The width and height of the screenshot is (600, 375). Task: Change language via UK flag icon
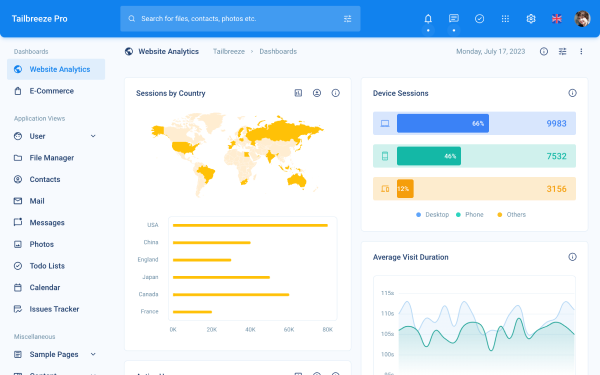tap(557, 18)
